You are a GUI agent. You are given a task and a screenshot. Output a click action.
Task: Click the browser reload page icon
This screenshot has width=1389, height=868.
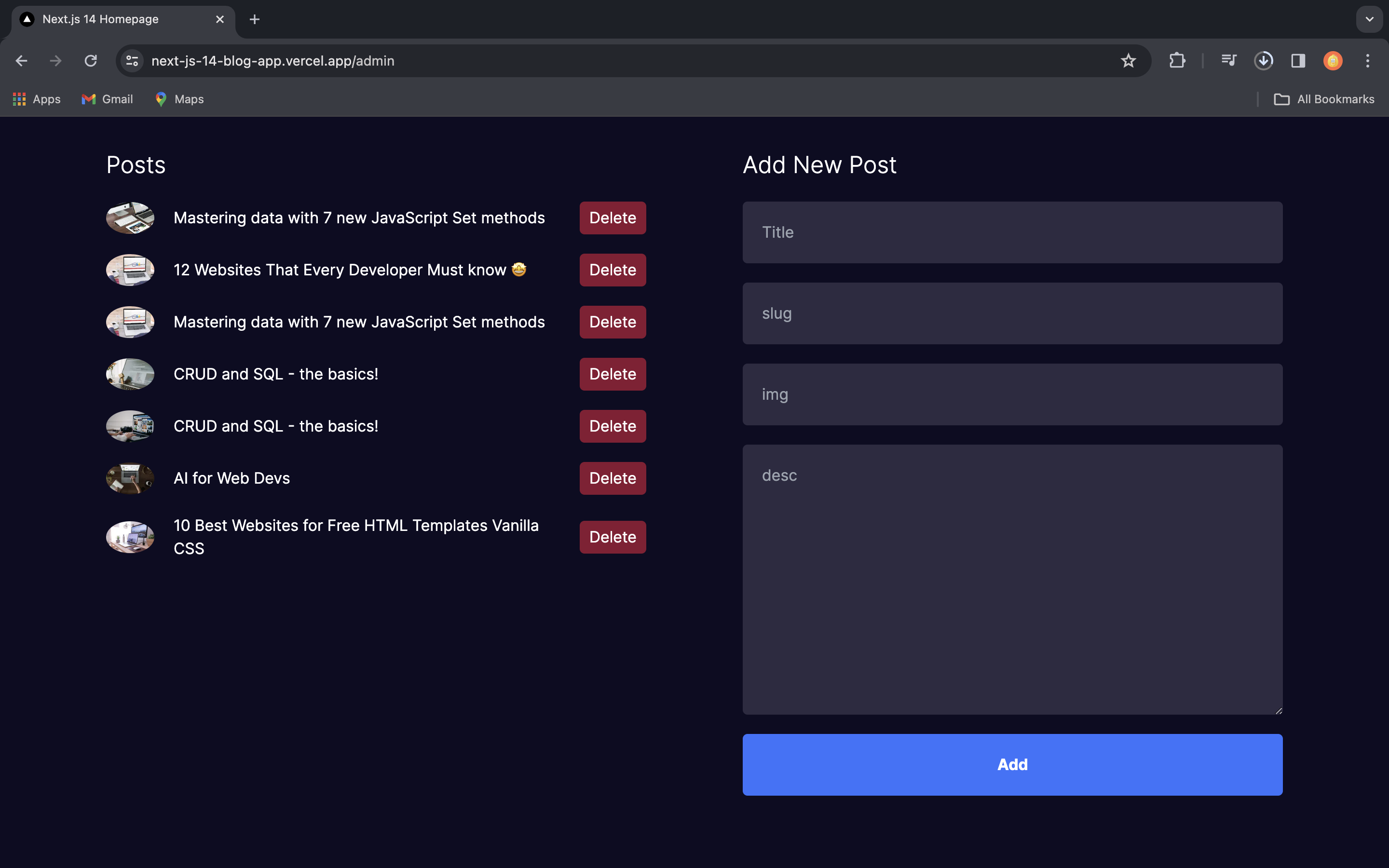click(91, 61)
